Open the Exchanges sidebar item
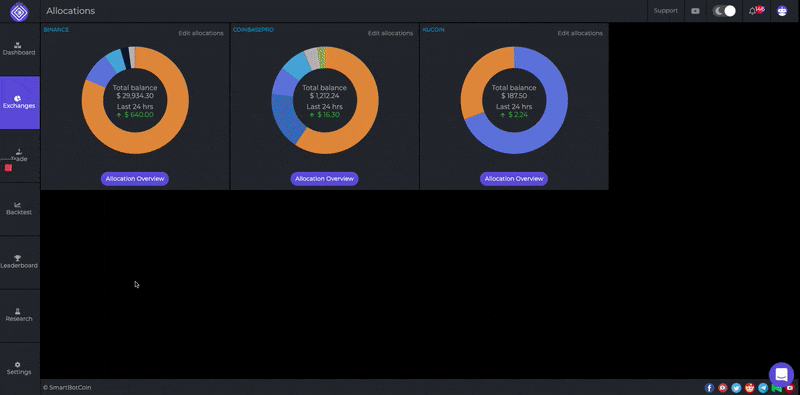The width and height of the screenshot is (800, 395). coord(19,103)
